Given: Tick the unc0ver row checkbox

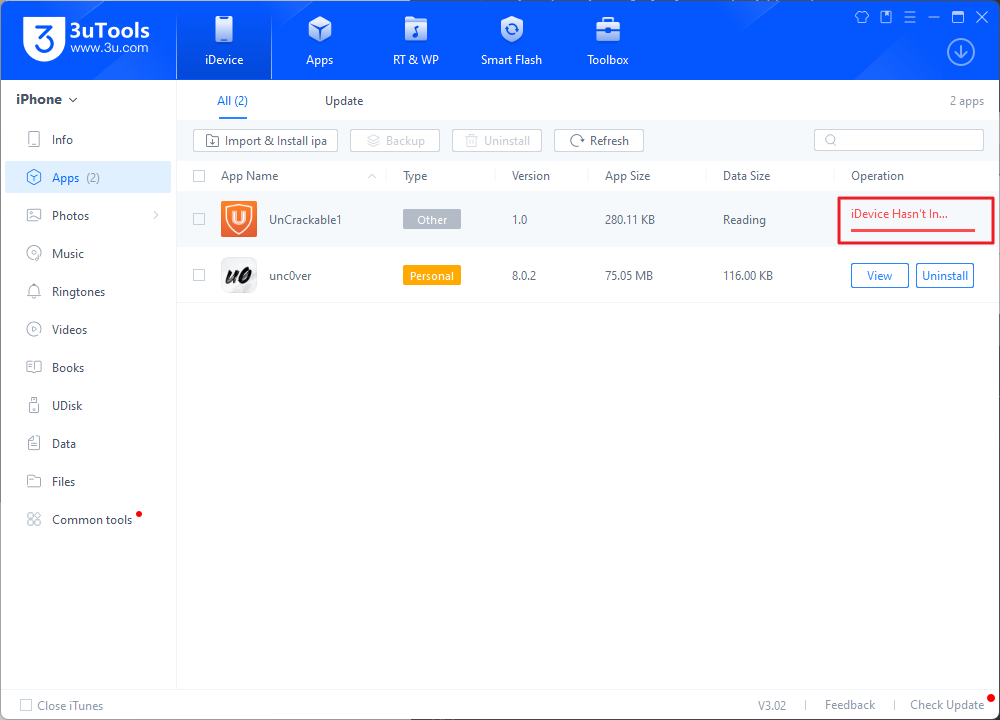Looking at the screenshot, I should pos(199,275).
